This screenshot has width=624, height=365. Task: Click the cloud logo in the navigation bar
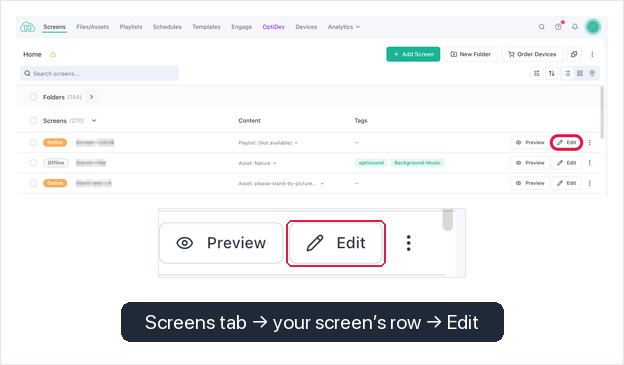pos(27,27)
